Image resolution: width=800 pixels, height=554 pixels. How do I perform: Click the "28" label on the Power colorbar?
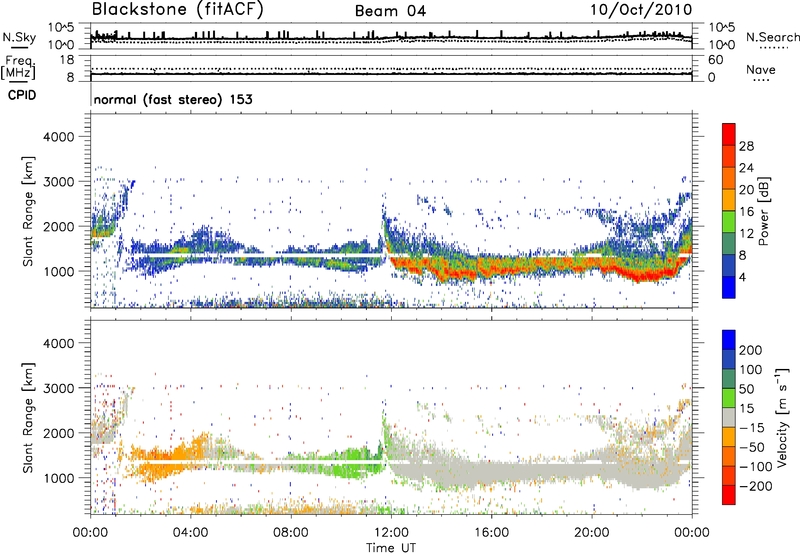click(x=746, y=146)
